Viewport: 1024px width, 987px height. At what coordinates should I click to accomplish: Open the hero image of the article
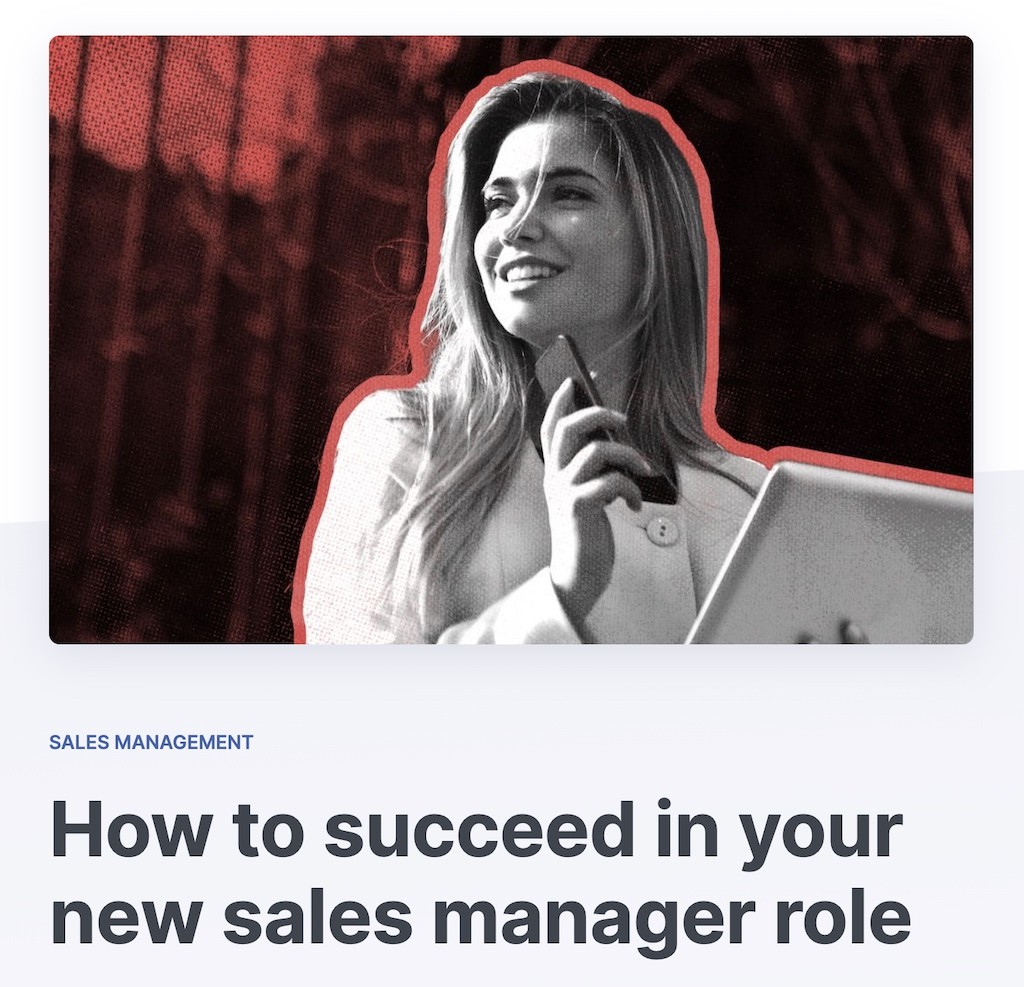pos(511,340)
